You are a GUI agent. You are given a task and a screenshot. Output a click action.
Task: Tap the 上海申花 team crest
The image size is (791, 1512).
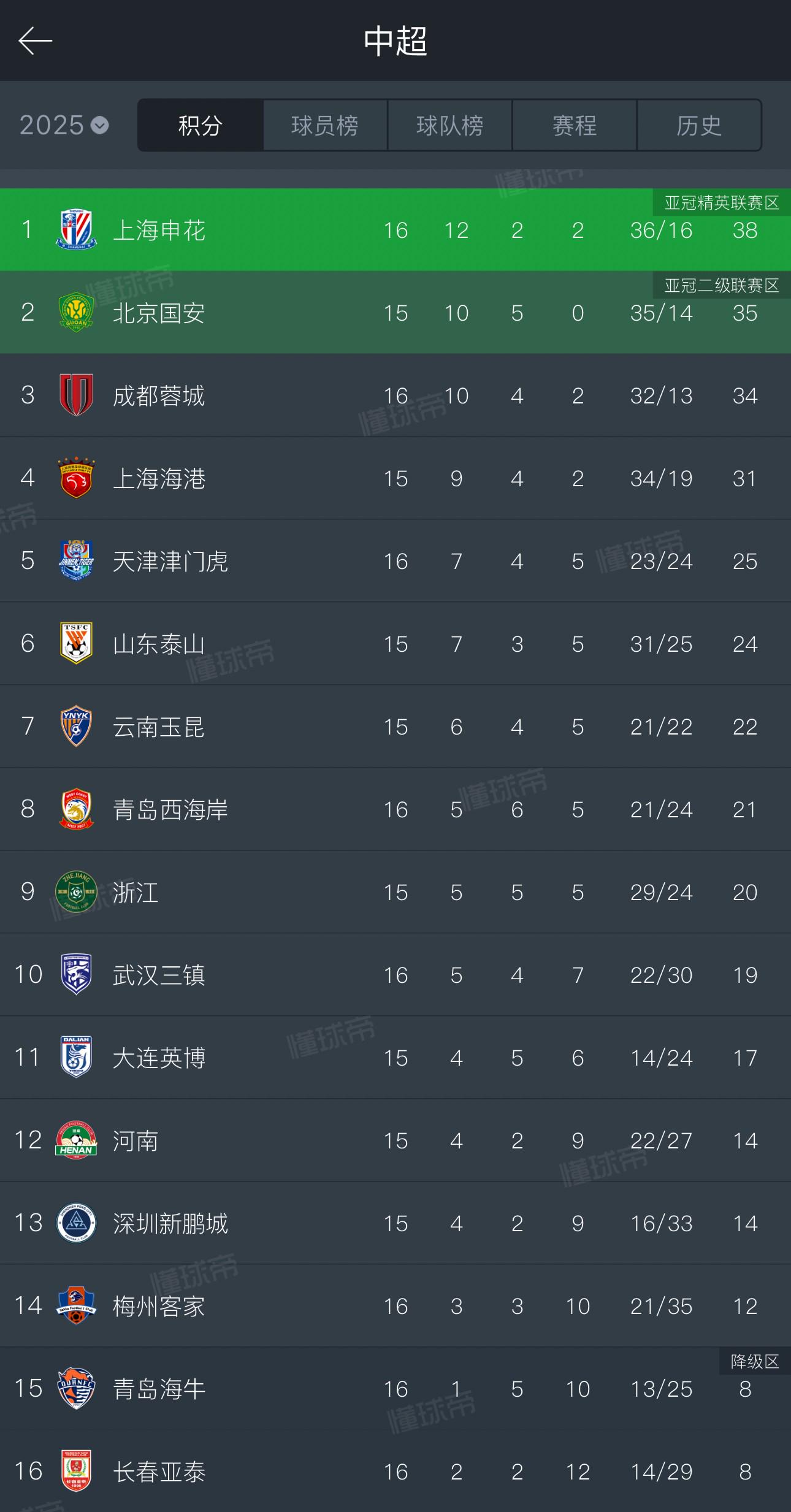click(76, 230)
